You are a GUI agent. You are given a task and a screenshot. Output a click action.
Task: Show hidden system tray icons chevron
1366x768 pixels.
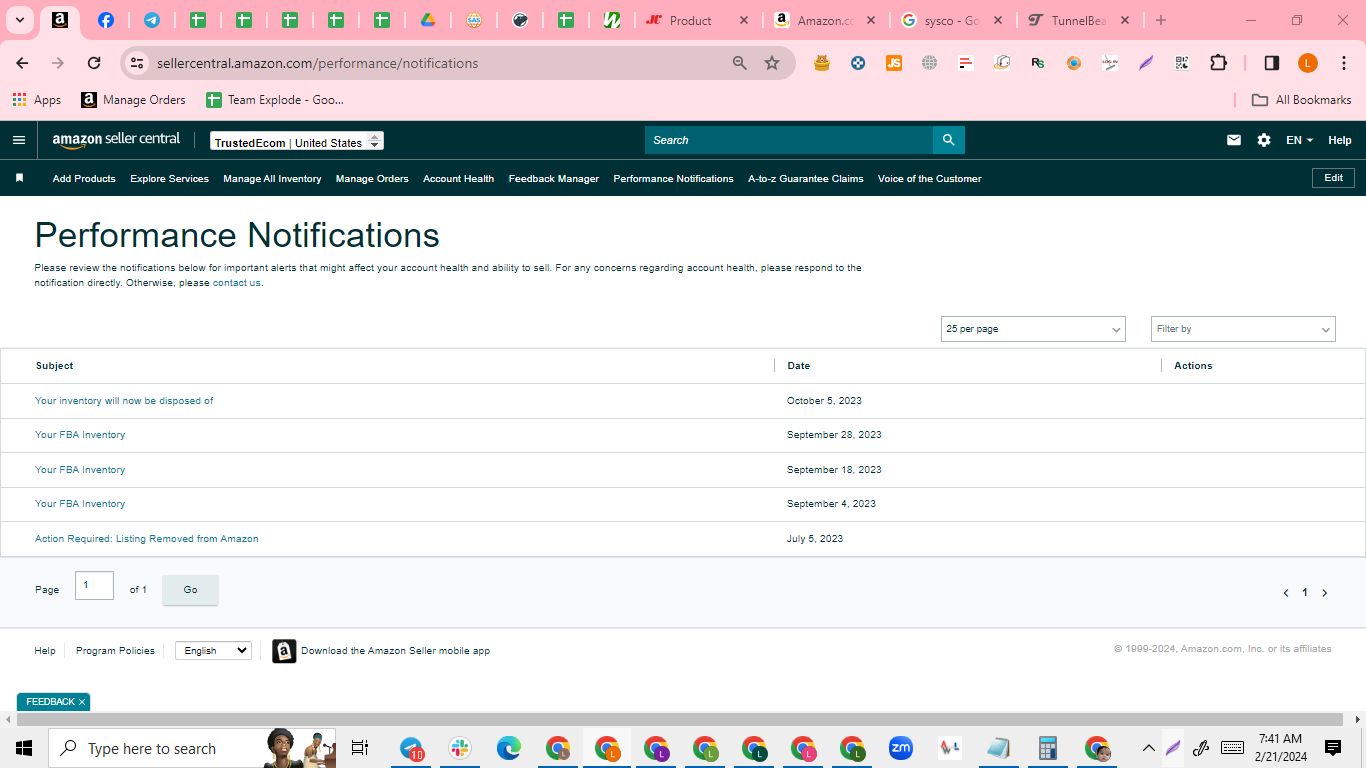[1148, 748]
